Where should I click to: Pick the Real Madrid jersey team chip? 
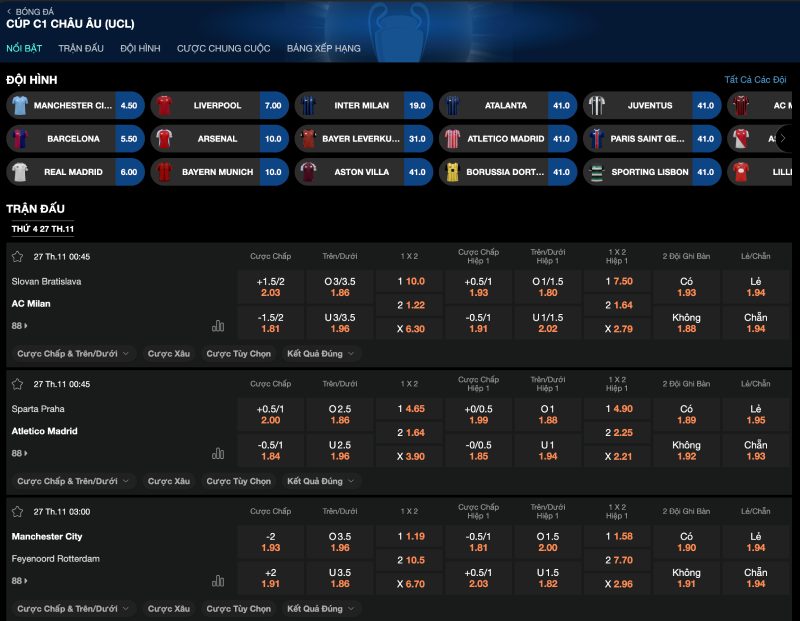click(73, 172)
